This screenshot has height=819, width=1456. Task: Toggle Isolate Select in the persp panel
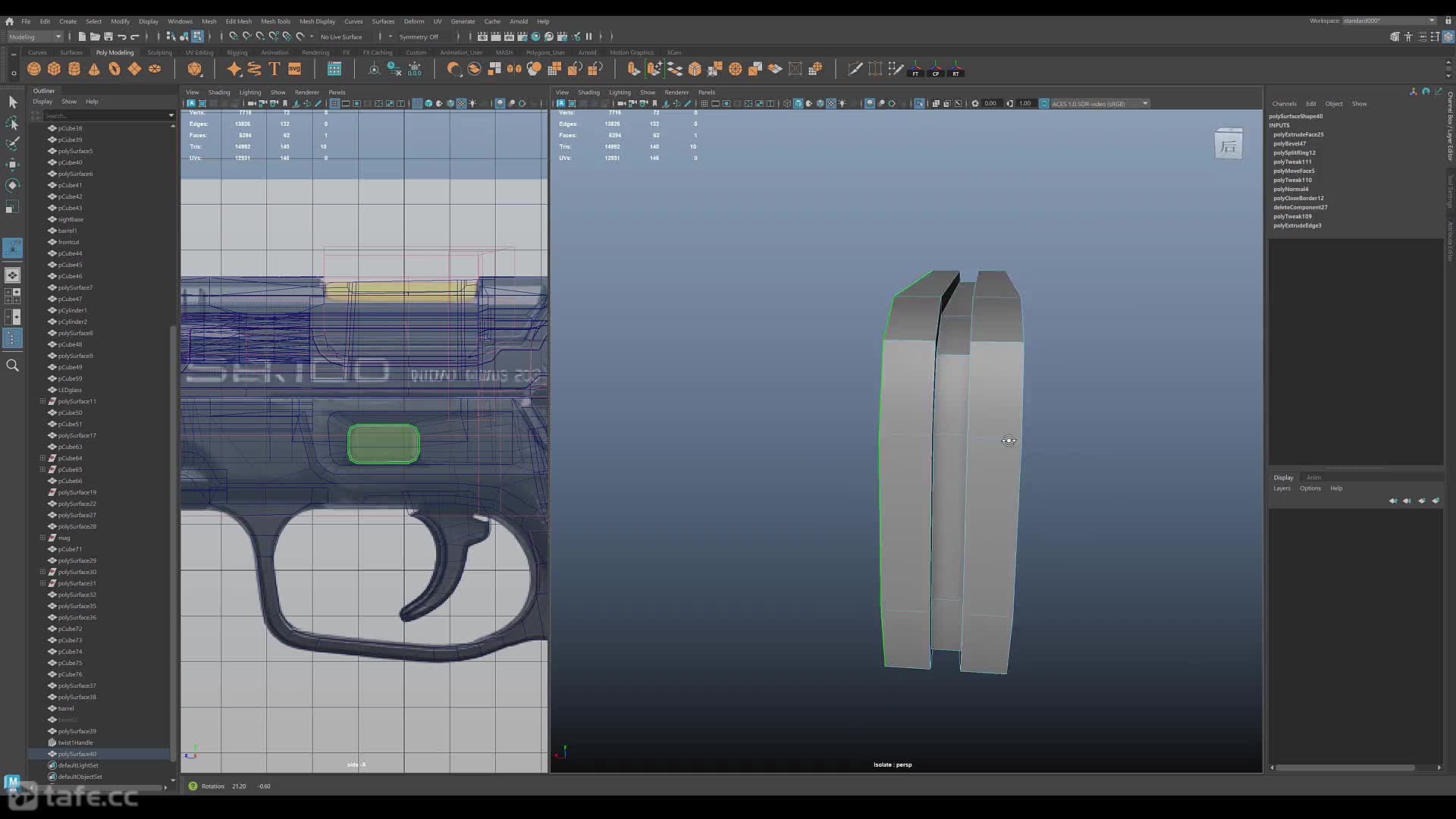[919, 103]
